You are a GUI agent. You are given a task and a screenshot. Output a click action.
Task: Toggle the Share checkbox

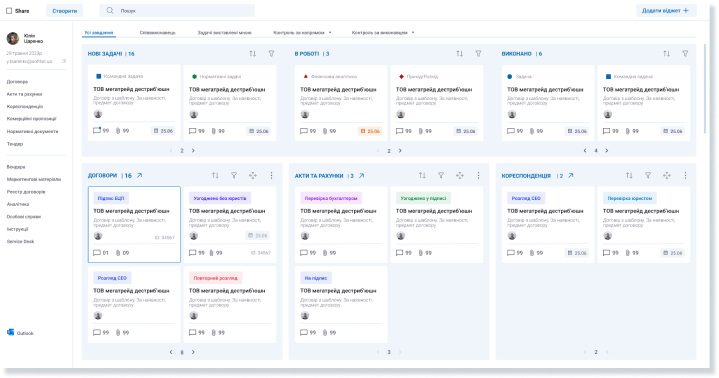coord(9,11)
